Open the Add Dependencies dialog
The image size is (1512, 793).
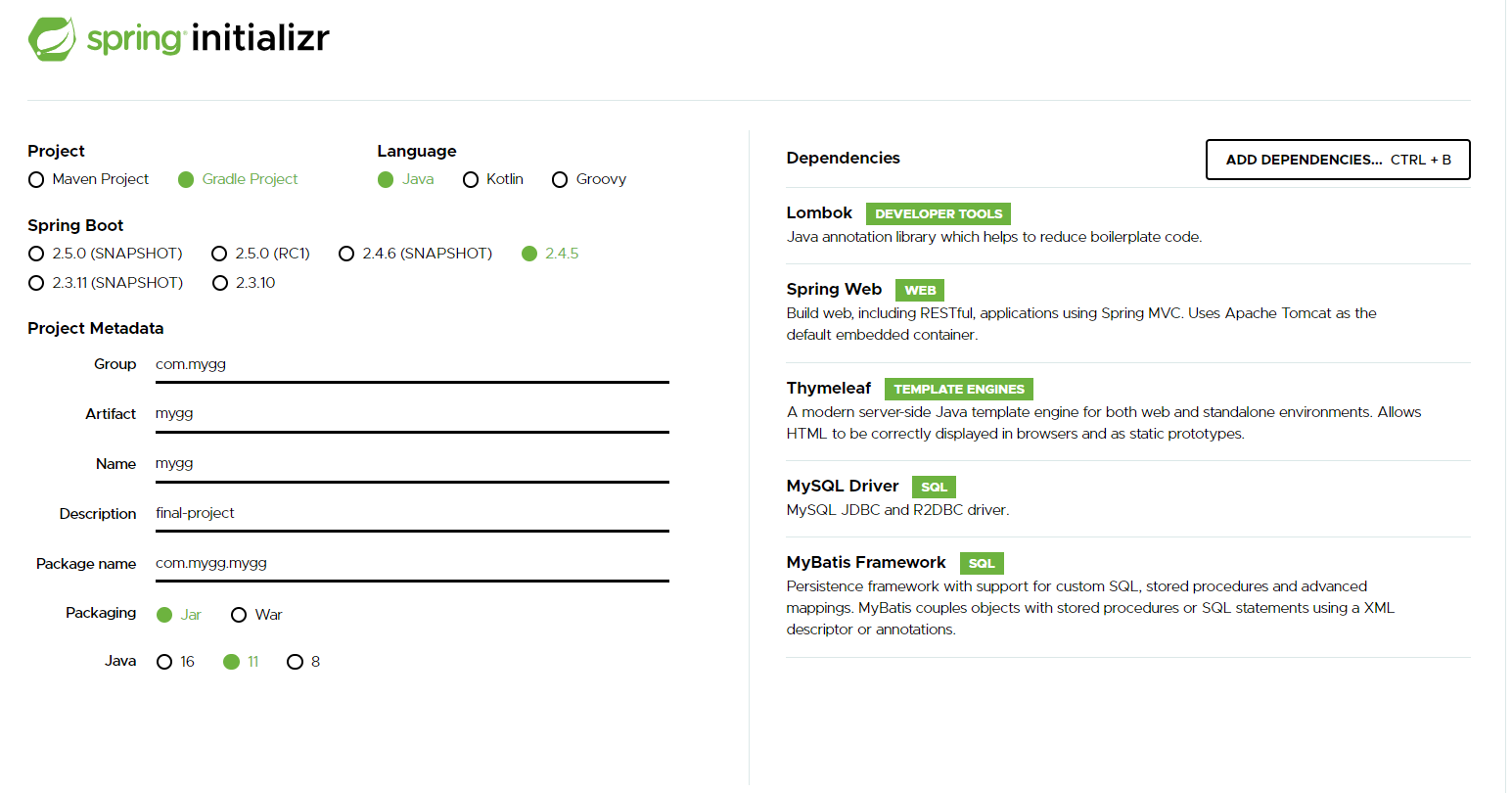tap(1338, 160)
